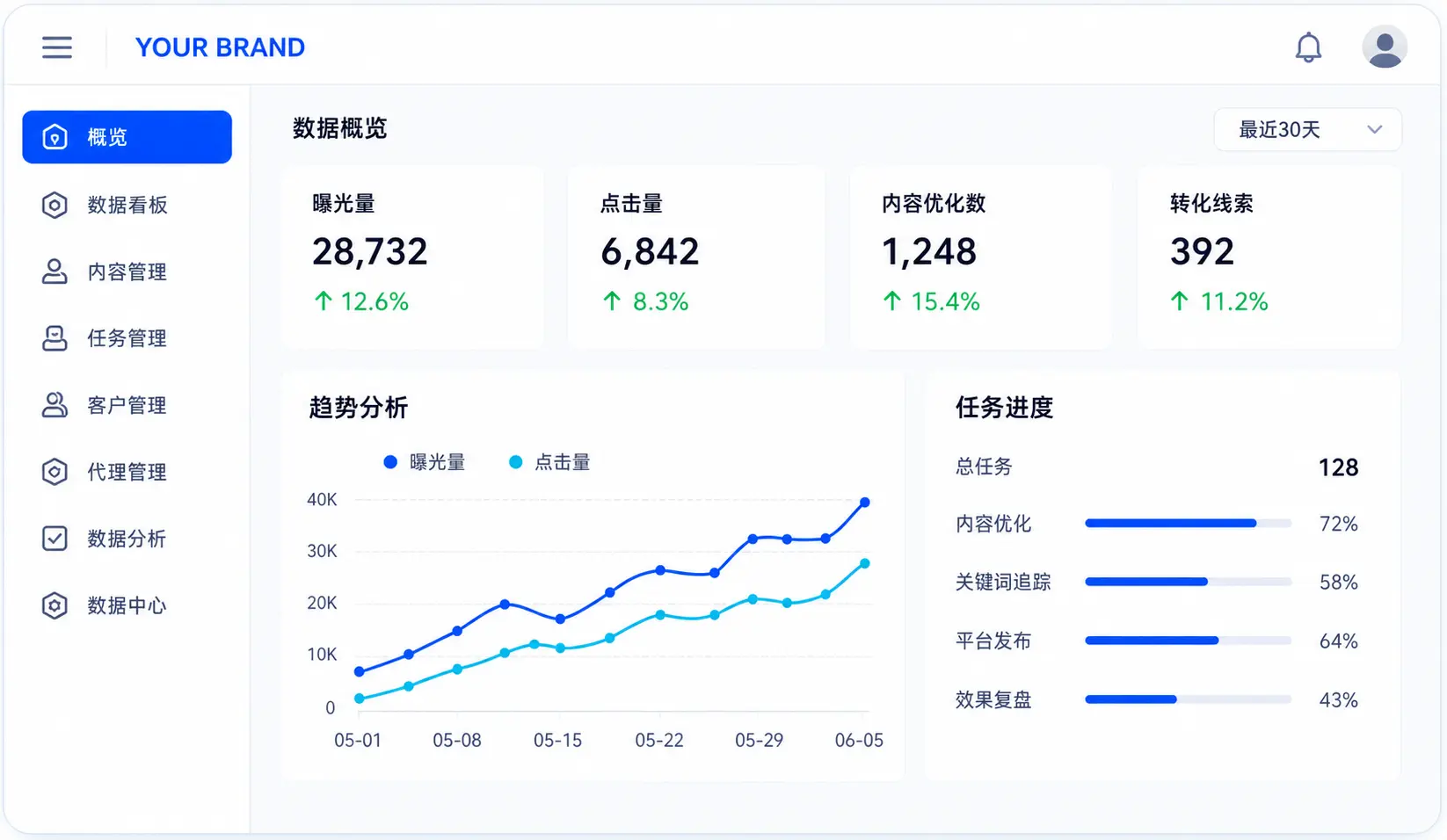Toggle the 曝光量 legend series
Viewport: 1447px width, 840px height.
click(425, 462)
